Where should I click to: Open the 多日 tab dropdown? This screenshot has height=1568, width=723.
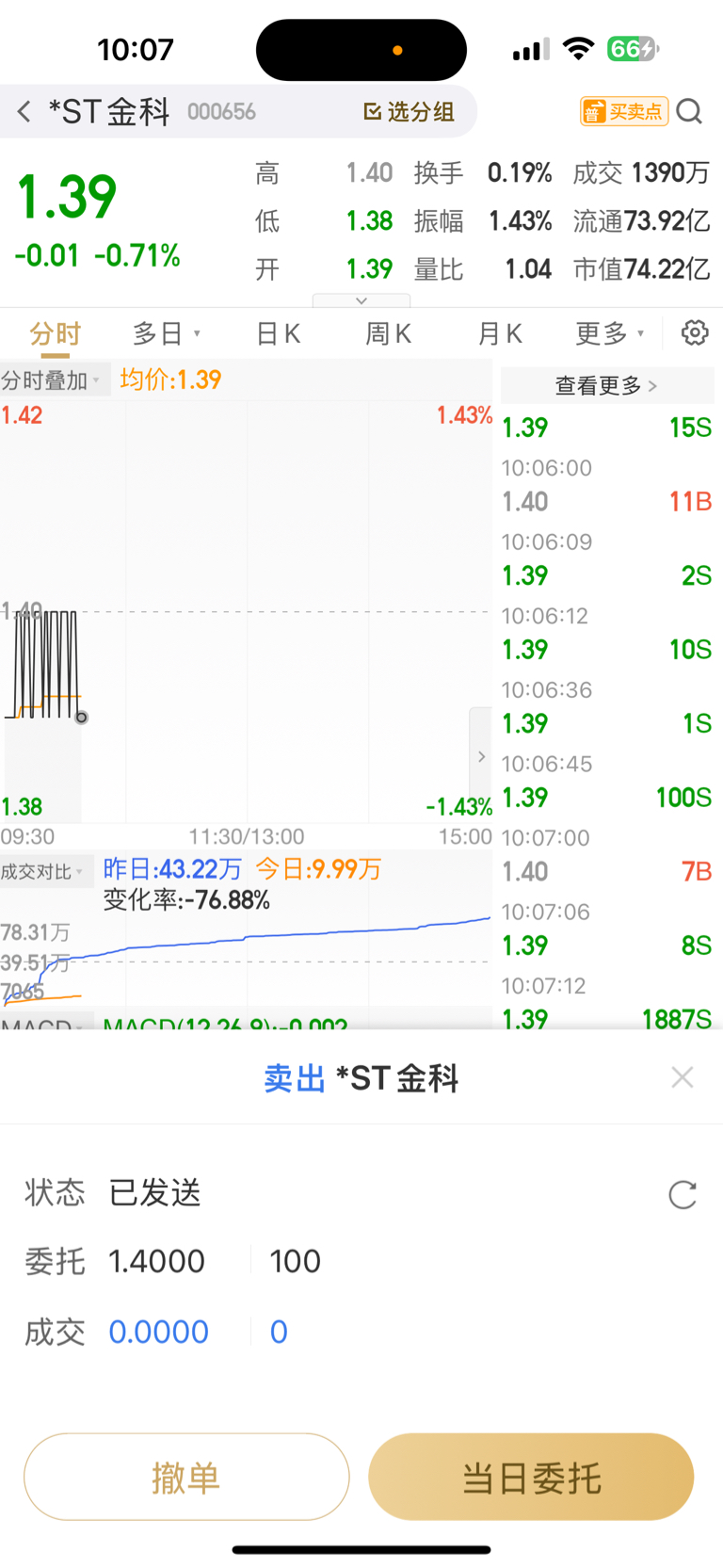coord(167,333)
